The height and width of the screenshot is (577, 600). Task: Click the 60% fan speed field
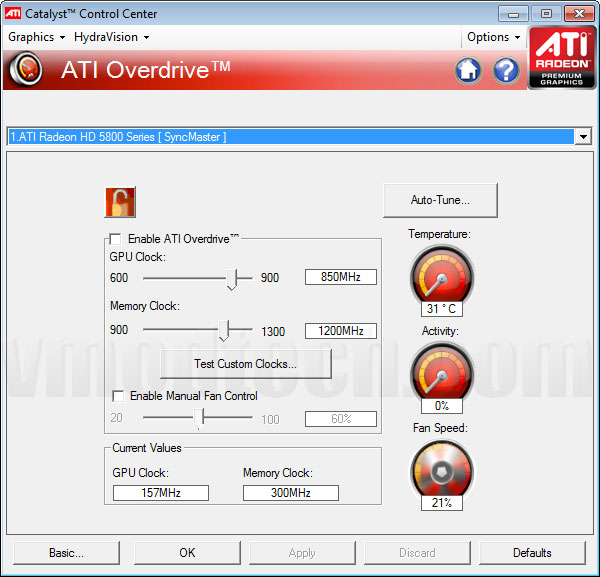point(341,419)
